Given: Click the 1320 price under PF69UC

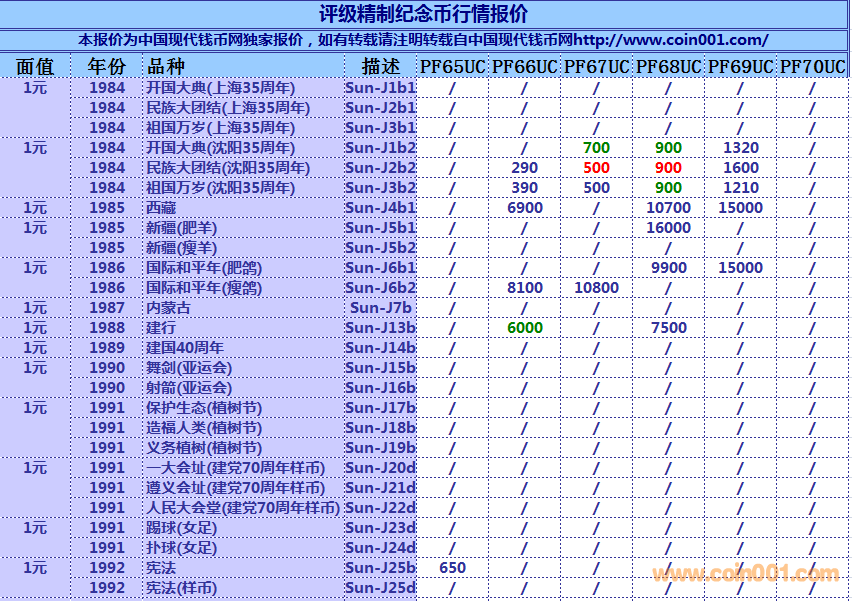Looking at the screenshot, I should (x=740, y=148).
